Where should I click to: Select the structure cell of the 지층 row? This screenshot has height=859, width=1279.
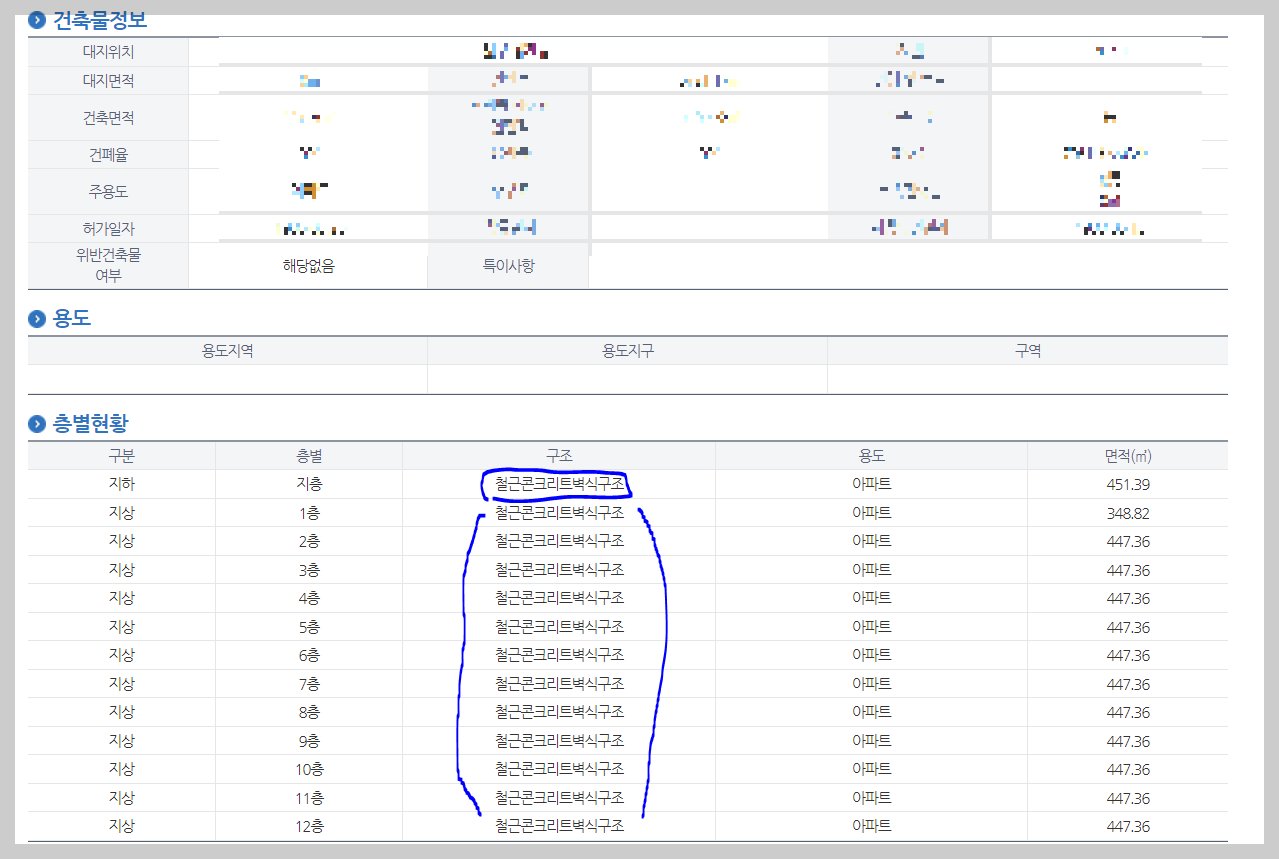tap(559, 484)
